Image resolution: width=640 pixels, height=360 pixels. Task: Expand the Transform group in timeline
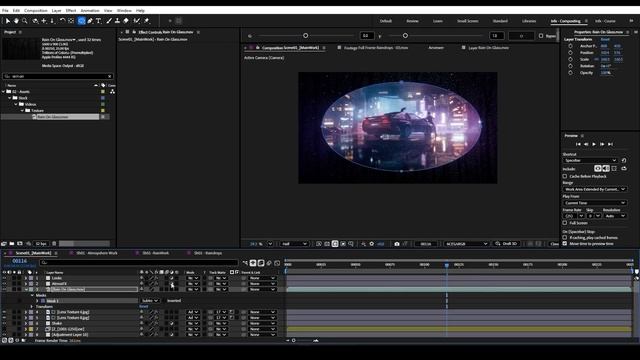coord(32,307)
